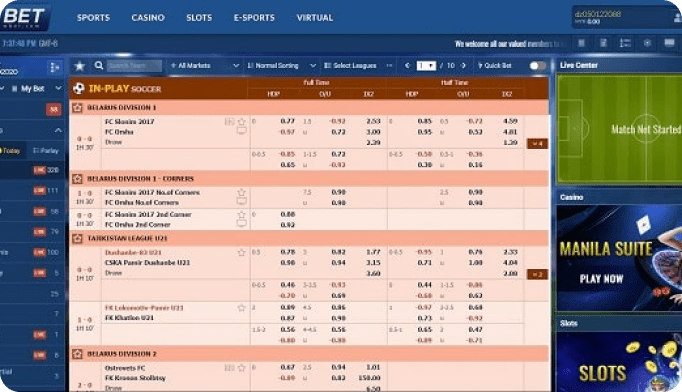Open the Manila Suite casino banner
The height and width of the screenshot is (392, 682).
(x=619, y=258)
